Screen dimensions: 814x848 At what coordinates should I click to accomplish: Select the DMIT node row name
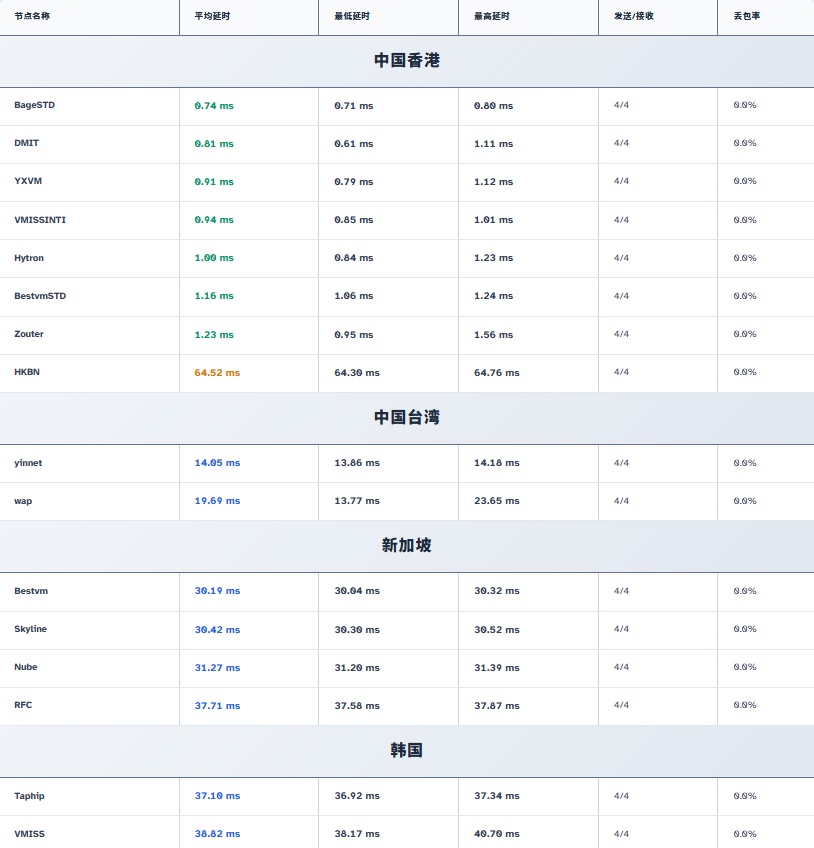pos(27,143)
